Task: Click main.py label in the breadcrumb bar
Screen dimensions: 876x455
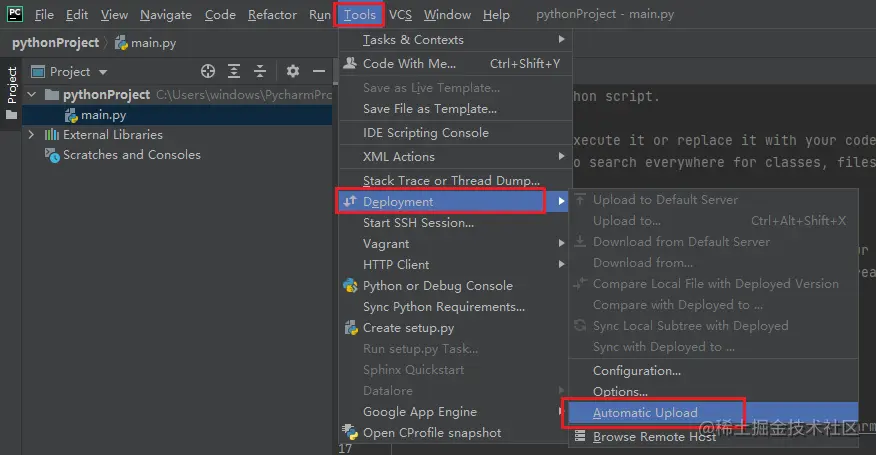Action: coord(153,43)
